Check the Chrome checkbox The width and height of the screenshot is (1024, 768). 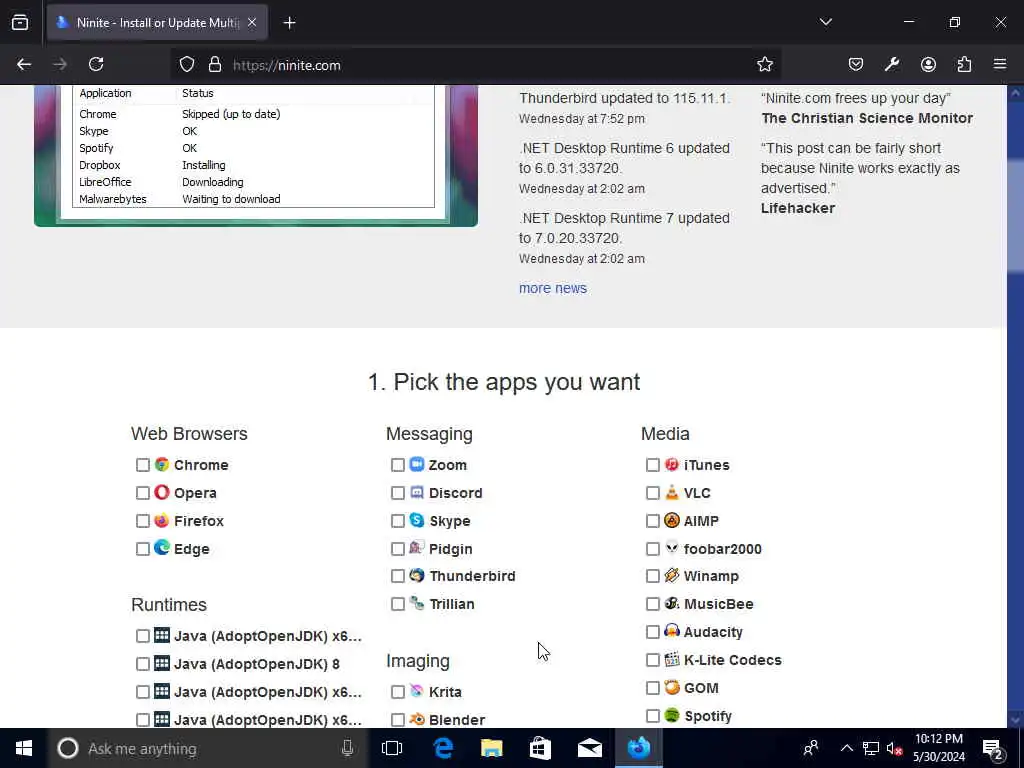[142, 465]
